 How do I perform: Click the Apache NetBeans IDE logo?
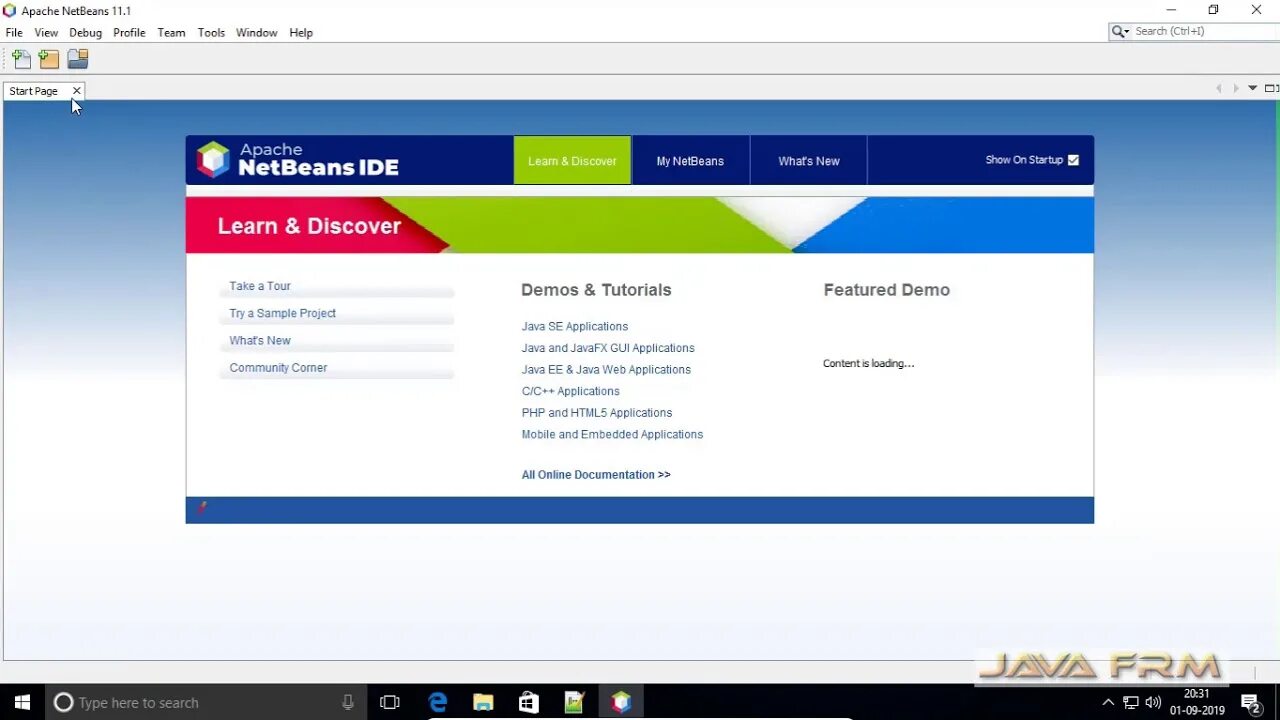[x=298, y=160]
